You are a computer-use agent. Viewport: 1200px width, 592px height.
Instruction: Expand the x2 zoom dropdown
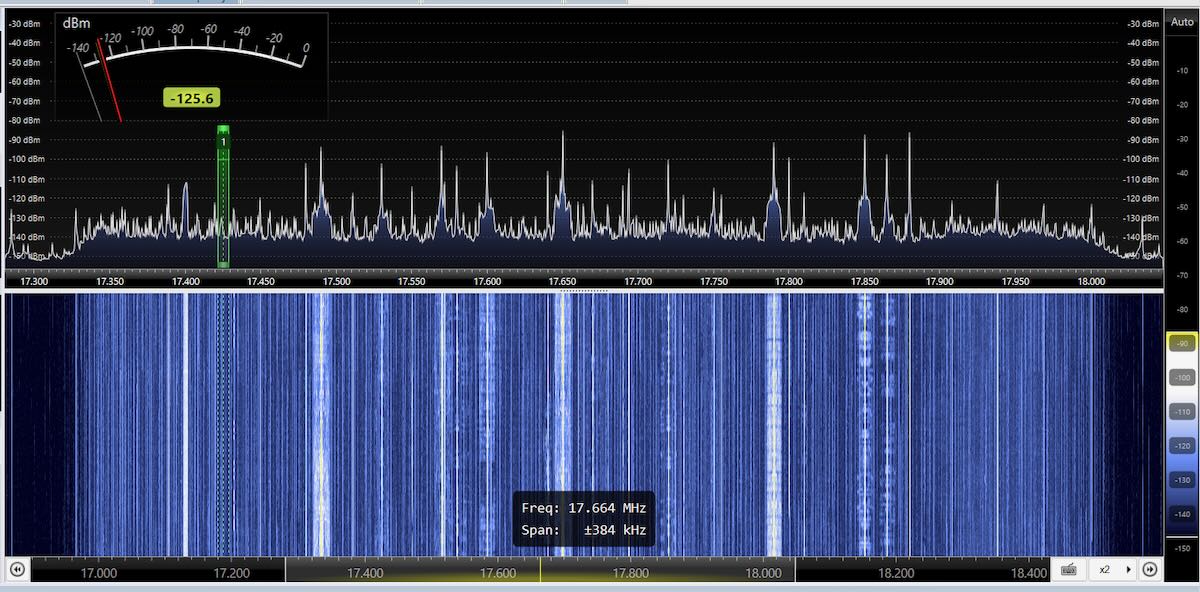pyautogui.click(x=1129, y=570)
